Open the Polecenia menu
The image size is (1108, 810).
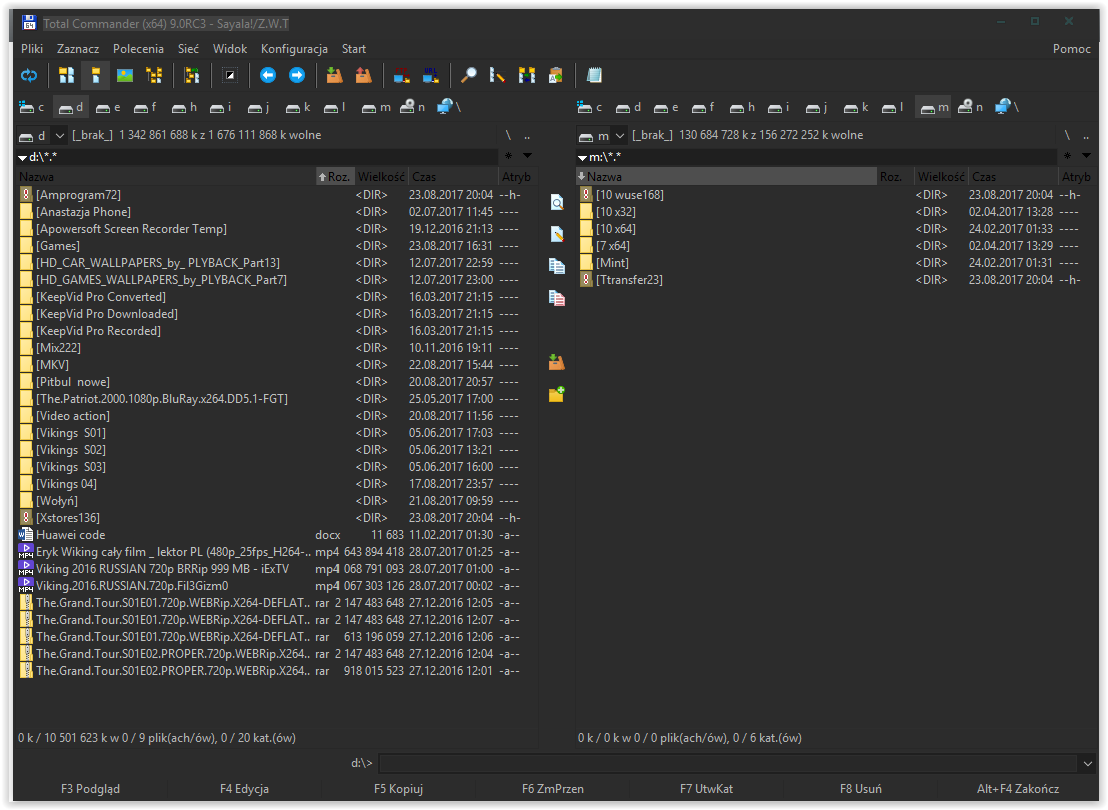point(138,49)
